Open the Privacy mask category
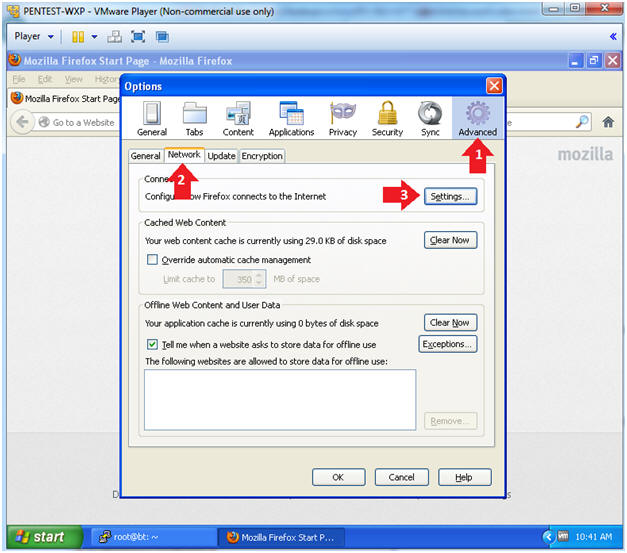This screenshot has width=627, height=553. tap(343, 119)
